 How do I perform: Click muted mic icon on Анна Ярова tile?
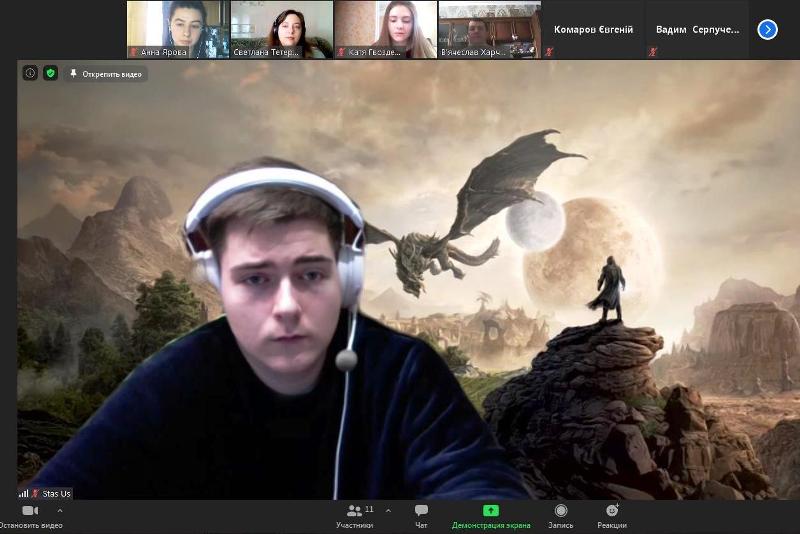(x=134, y=52)
